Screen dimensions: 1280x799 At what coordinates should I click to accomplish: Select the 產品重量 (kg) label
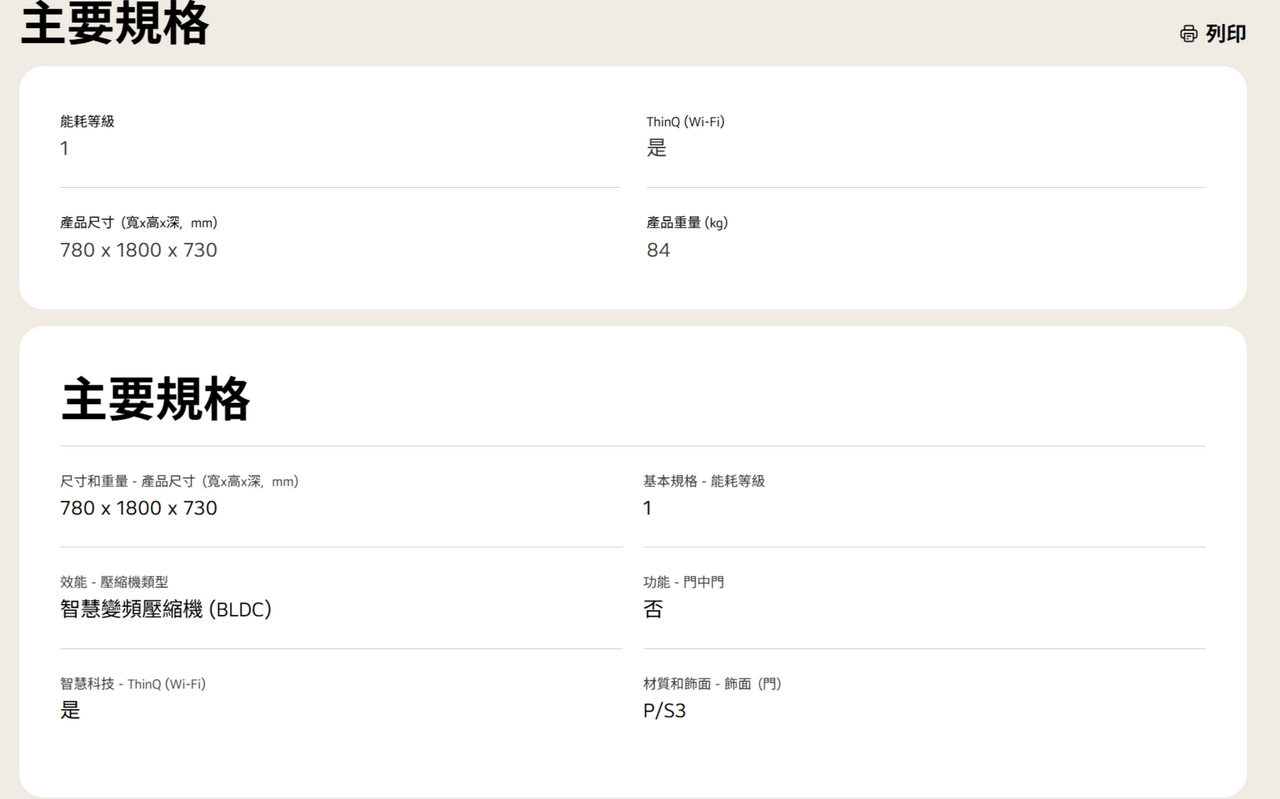point(687,223)
